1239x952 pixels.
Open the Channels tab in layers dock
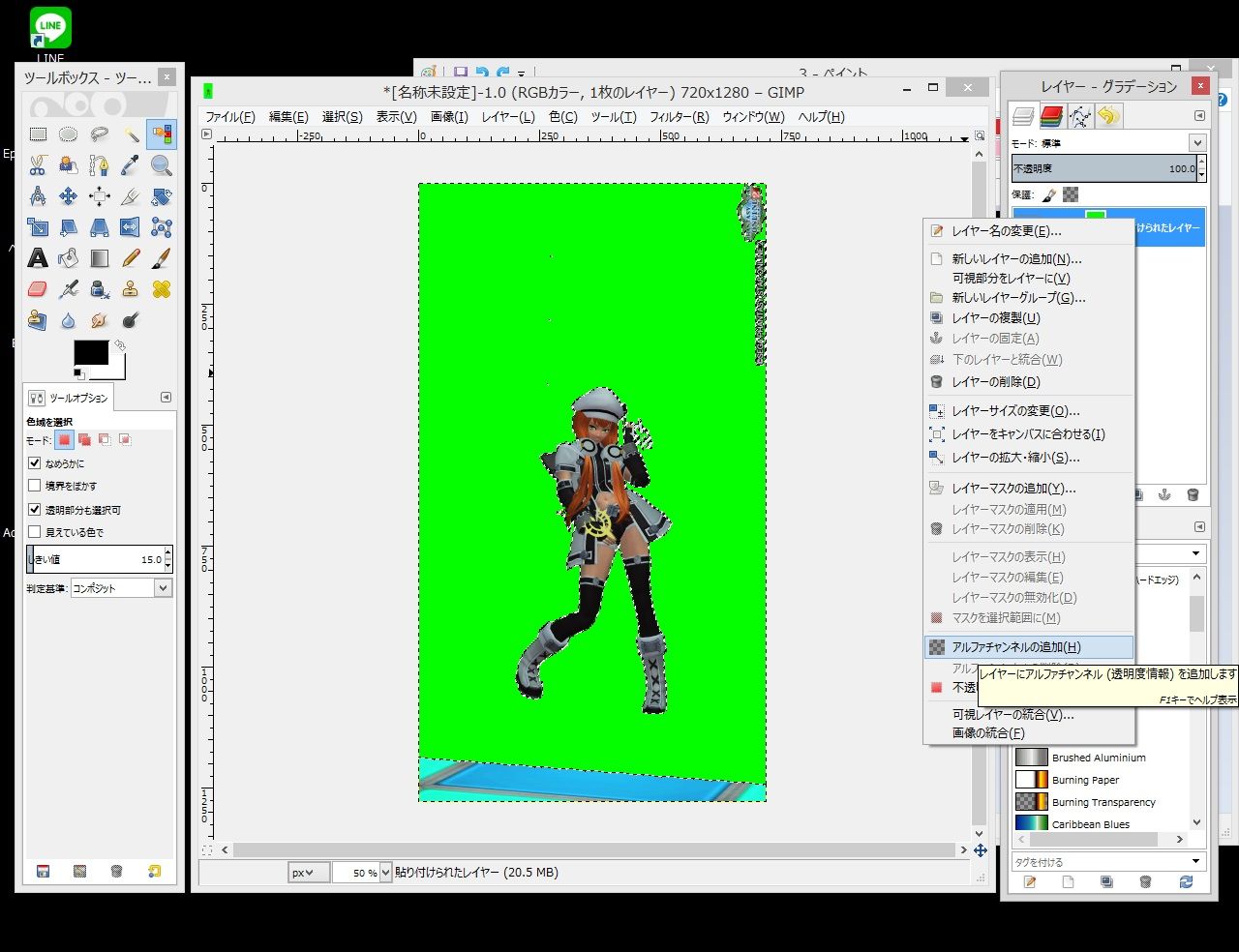pos(1052,117)
